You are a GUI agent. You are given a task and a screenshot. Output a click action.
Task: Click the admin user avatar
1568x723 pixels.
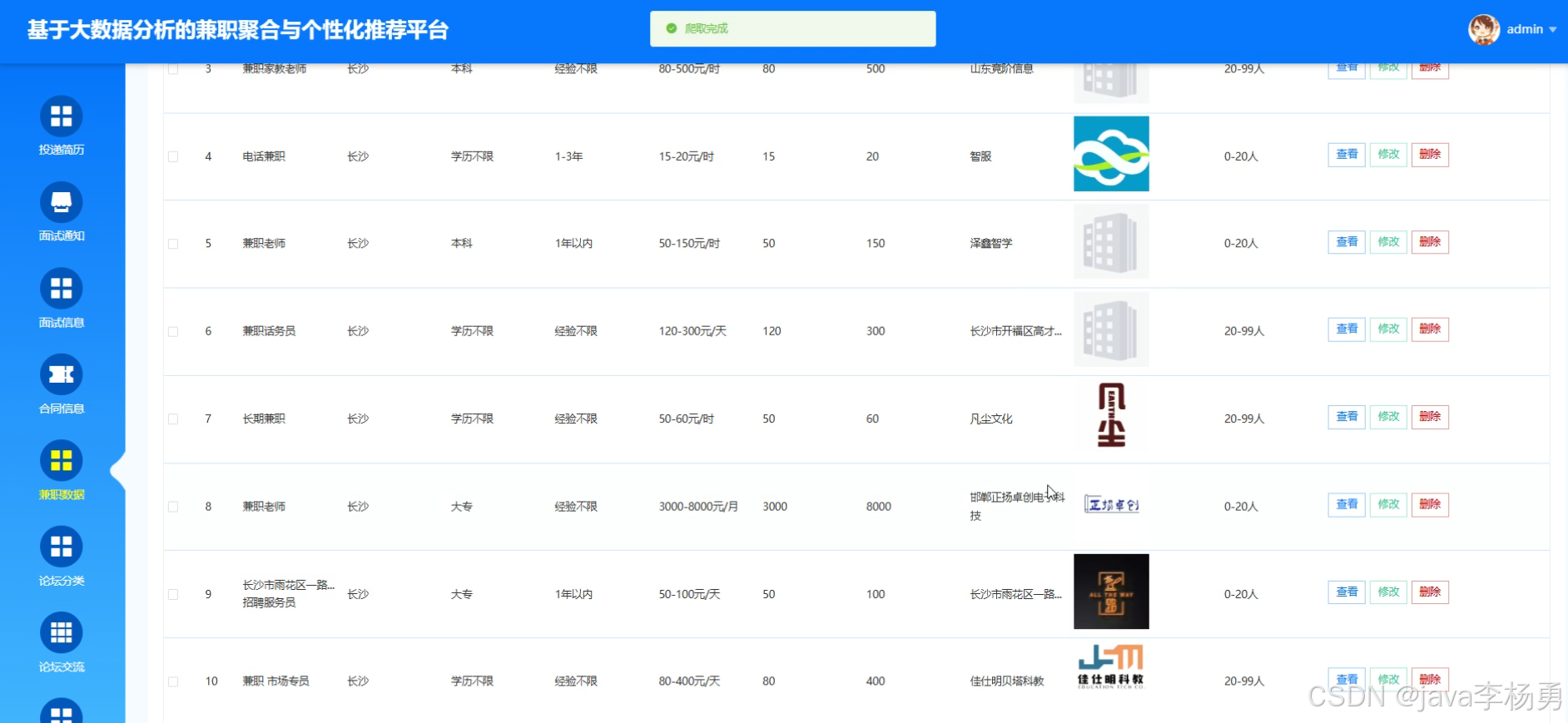(x=1483, y=29)
